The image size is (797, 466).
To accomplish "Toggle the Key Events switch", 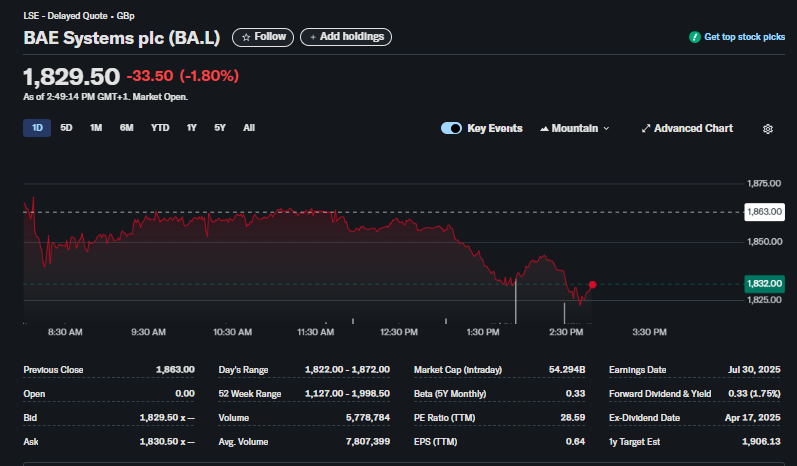I will coord(451,128).
